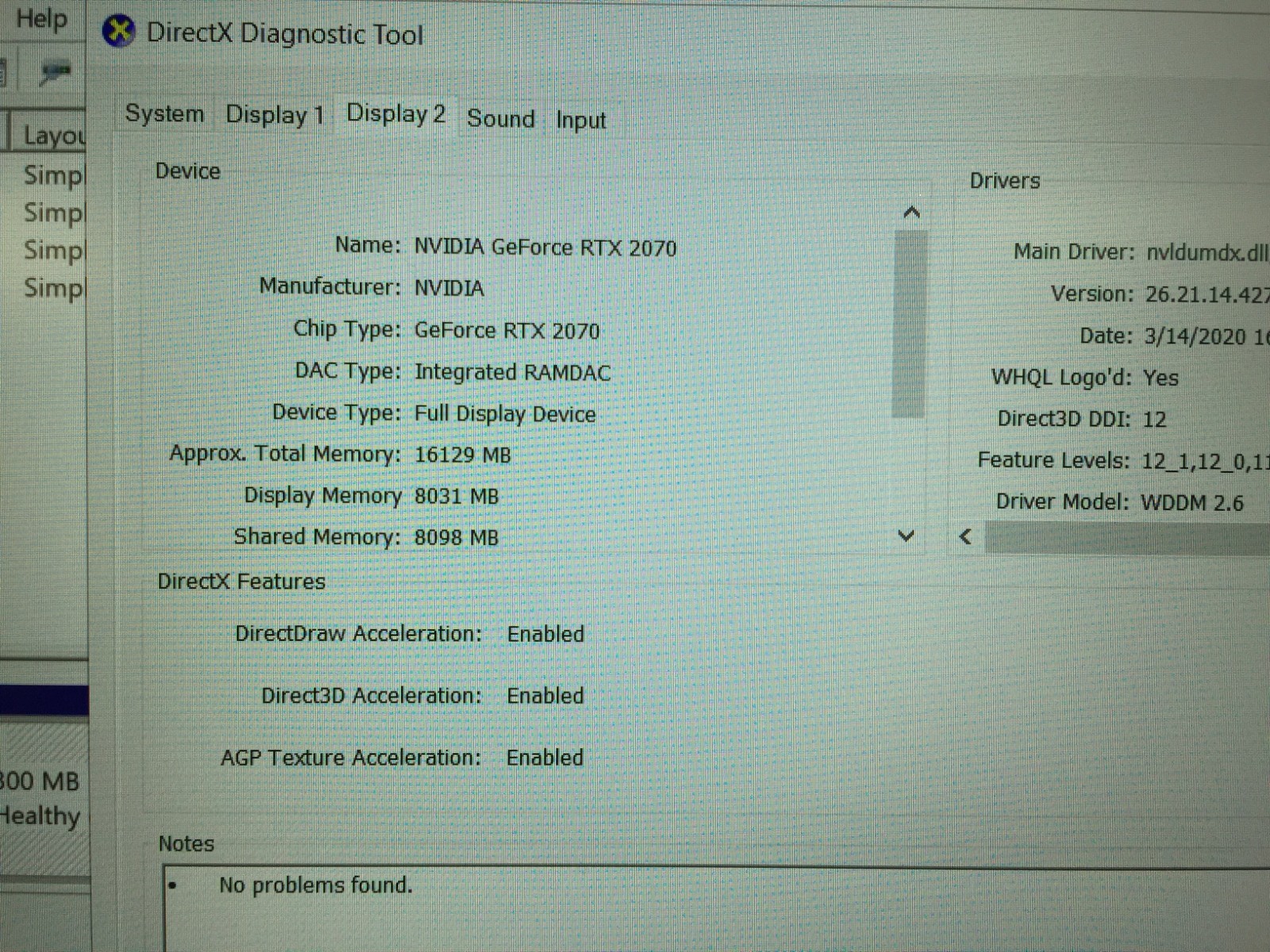
Task: Select WHQL Logo'd value Yes
Action: 1161,378
